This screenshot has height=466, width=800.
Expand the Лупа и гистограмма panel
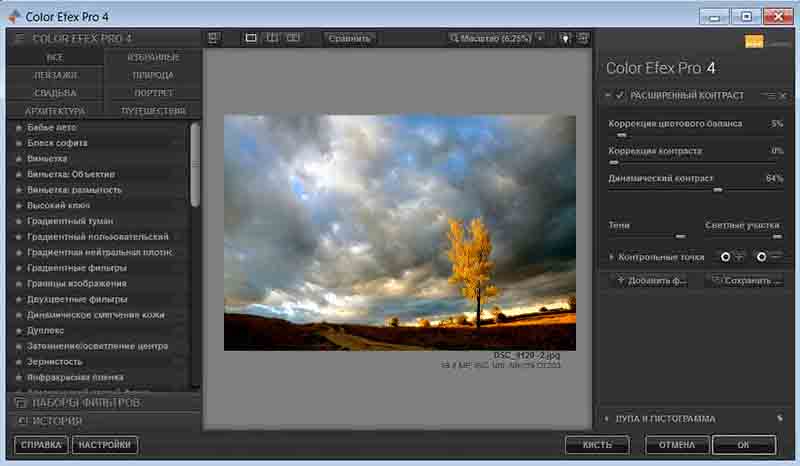[x=606, y=419]
